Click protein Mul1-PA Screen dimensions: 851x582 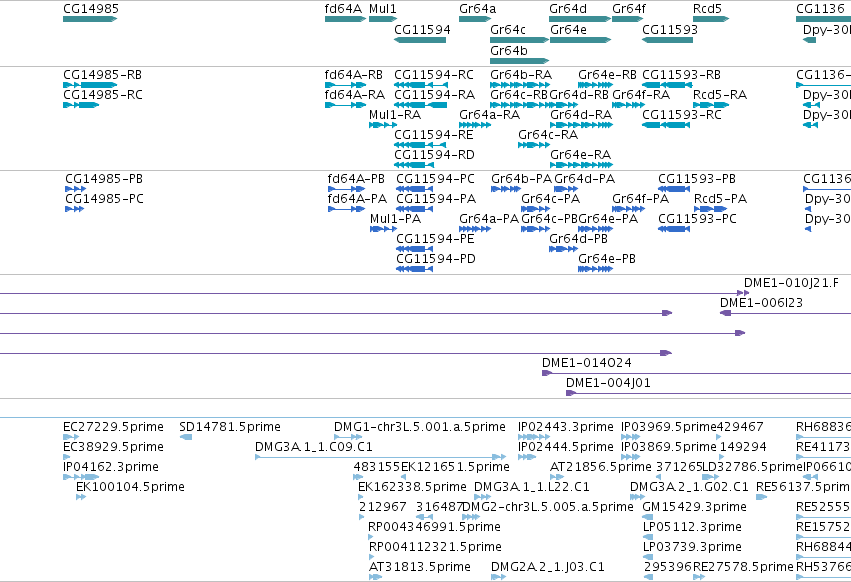click(x=383, y=229)
